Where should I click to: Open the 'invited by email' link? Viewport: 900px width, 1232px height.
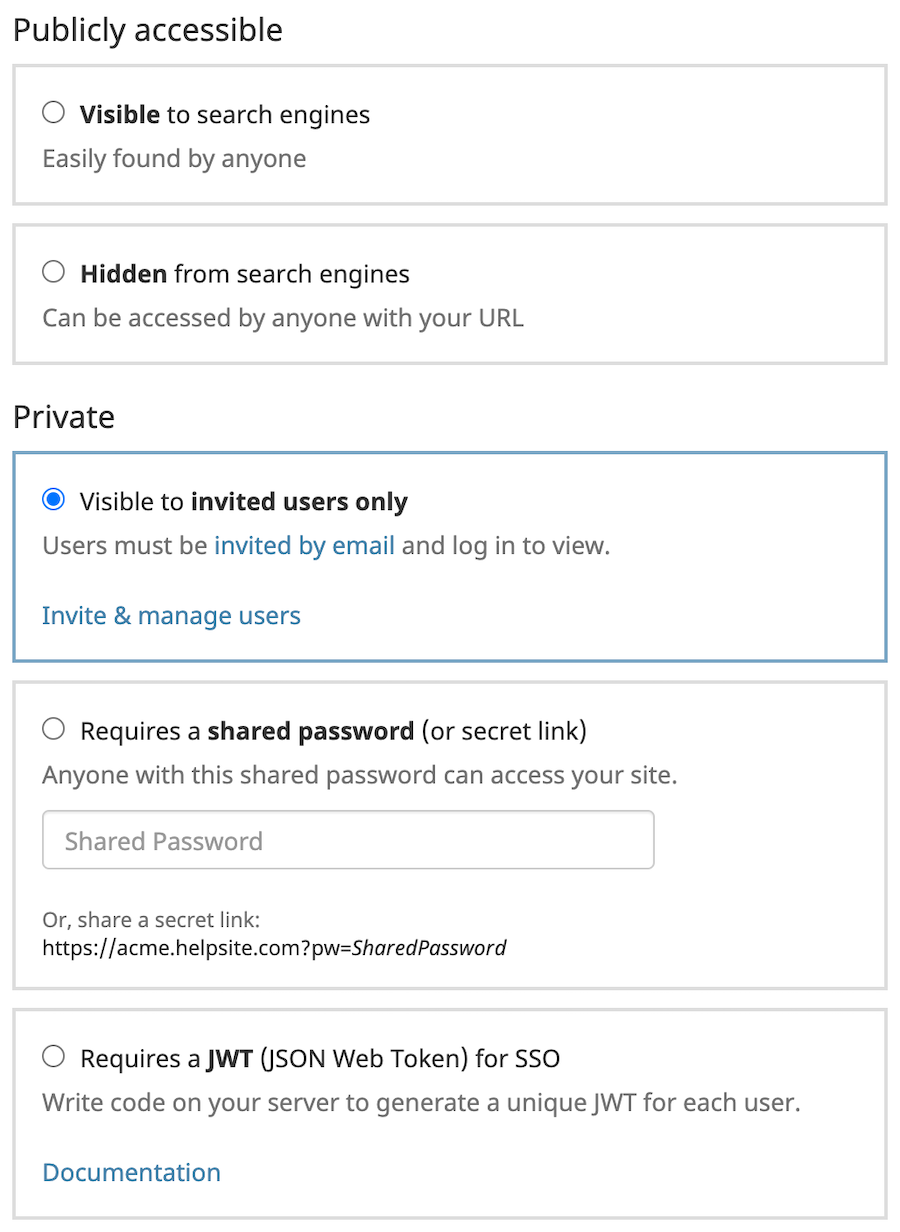304,546
